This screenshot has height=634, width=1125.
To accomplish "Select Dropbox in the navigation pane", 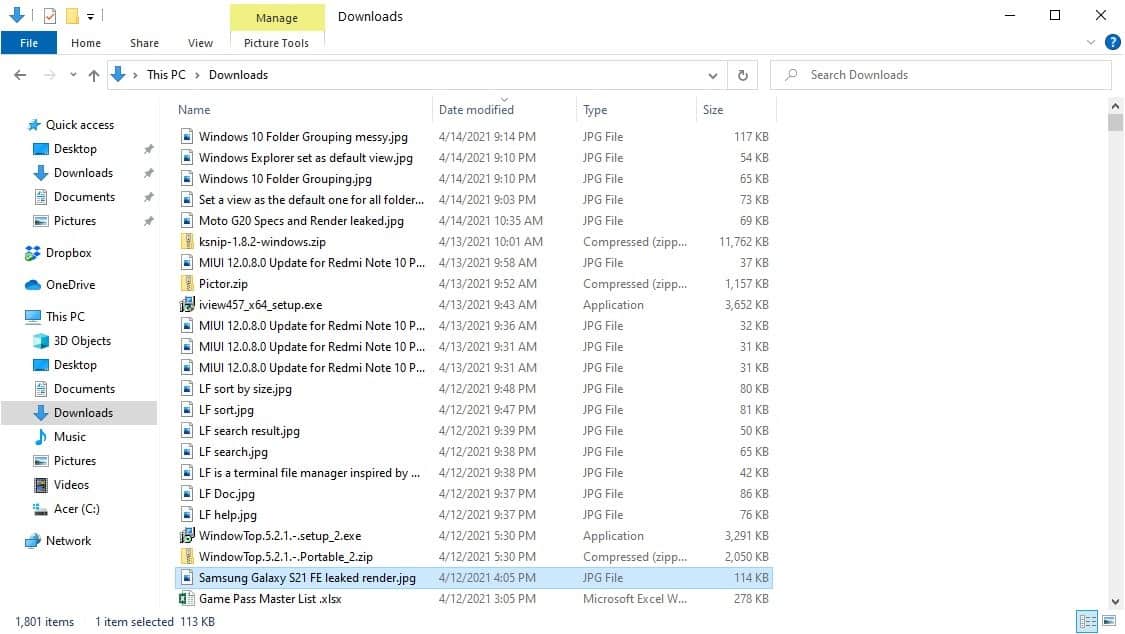I will (x=68, y=252).
